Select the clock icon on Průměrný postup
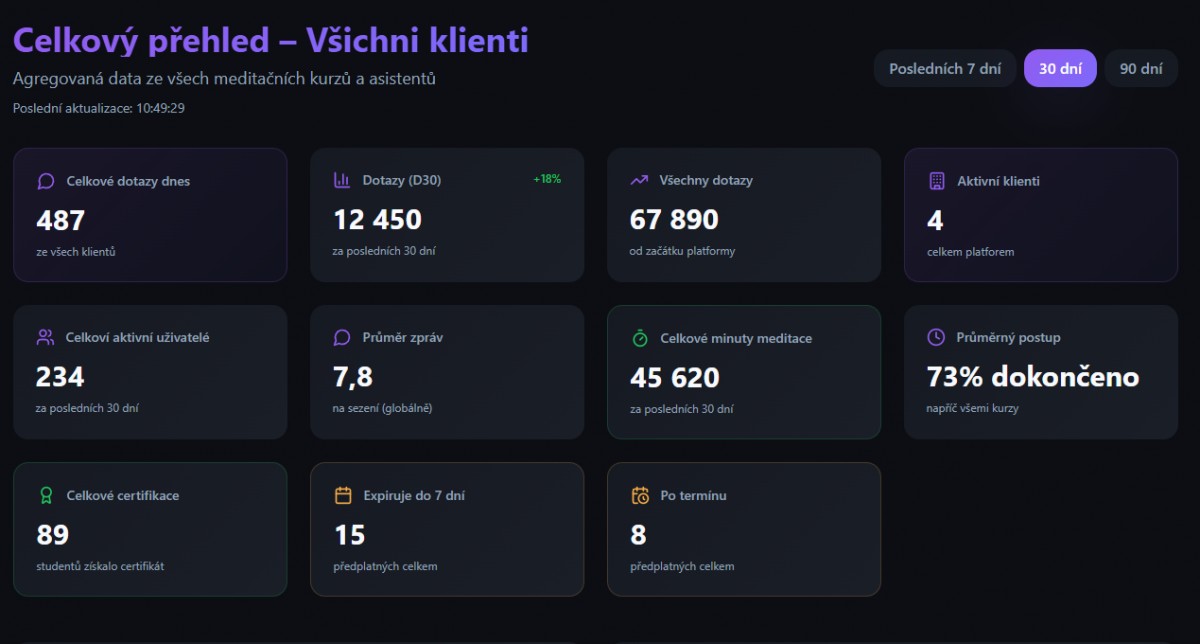 [x=935, y=338]
